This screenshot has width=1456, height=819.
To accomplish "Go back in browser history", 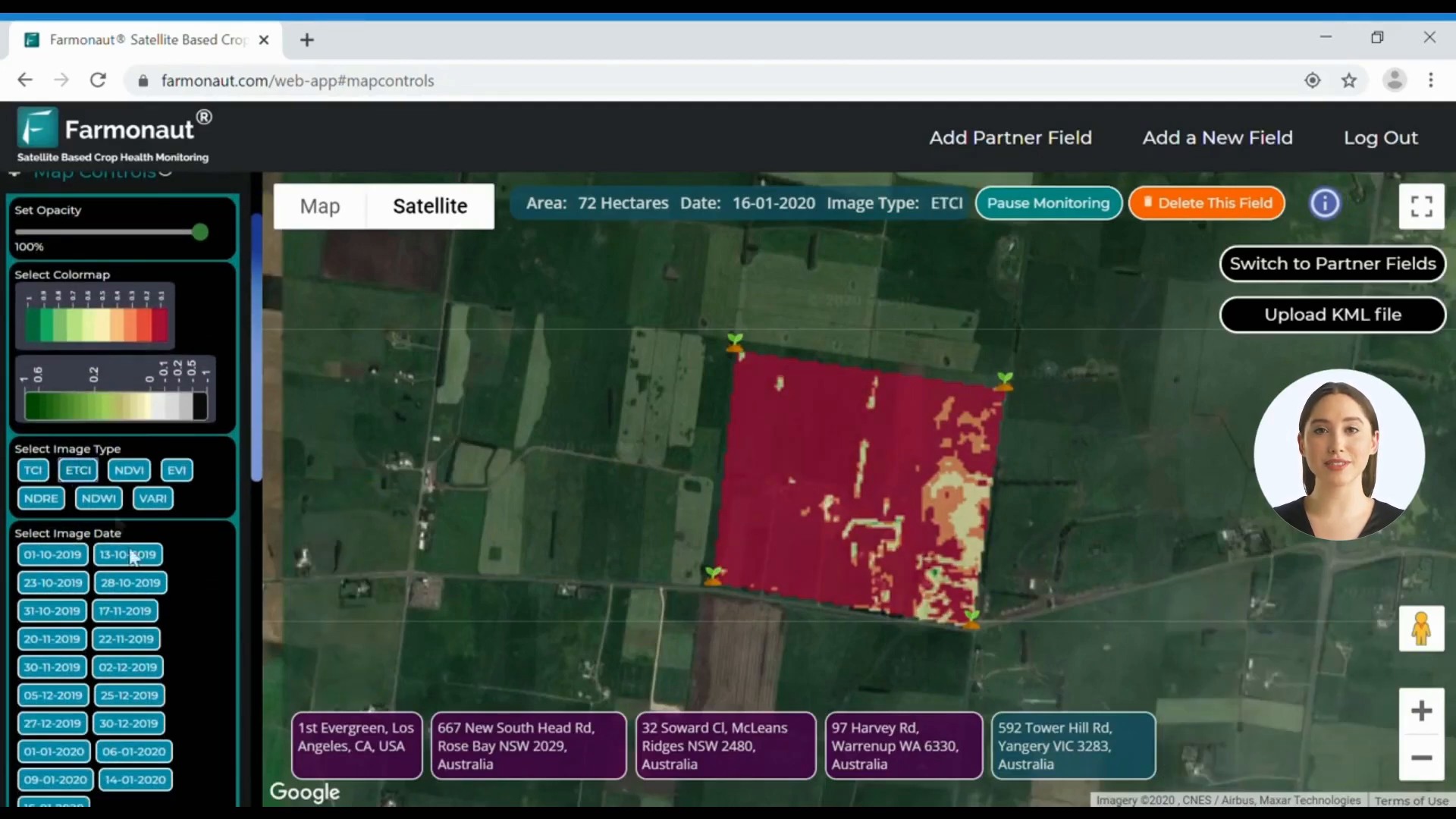I will click(x=25, y=80).
